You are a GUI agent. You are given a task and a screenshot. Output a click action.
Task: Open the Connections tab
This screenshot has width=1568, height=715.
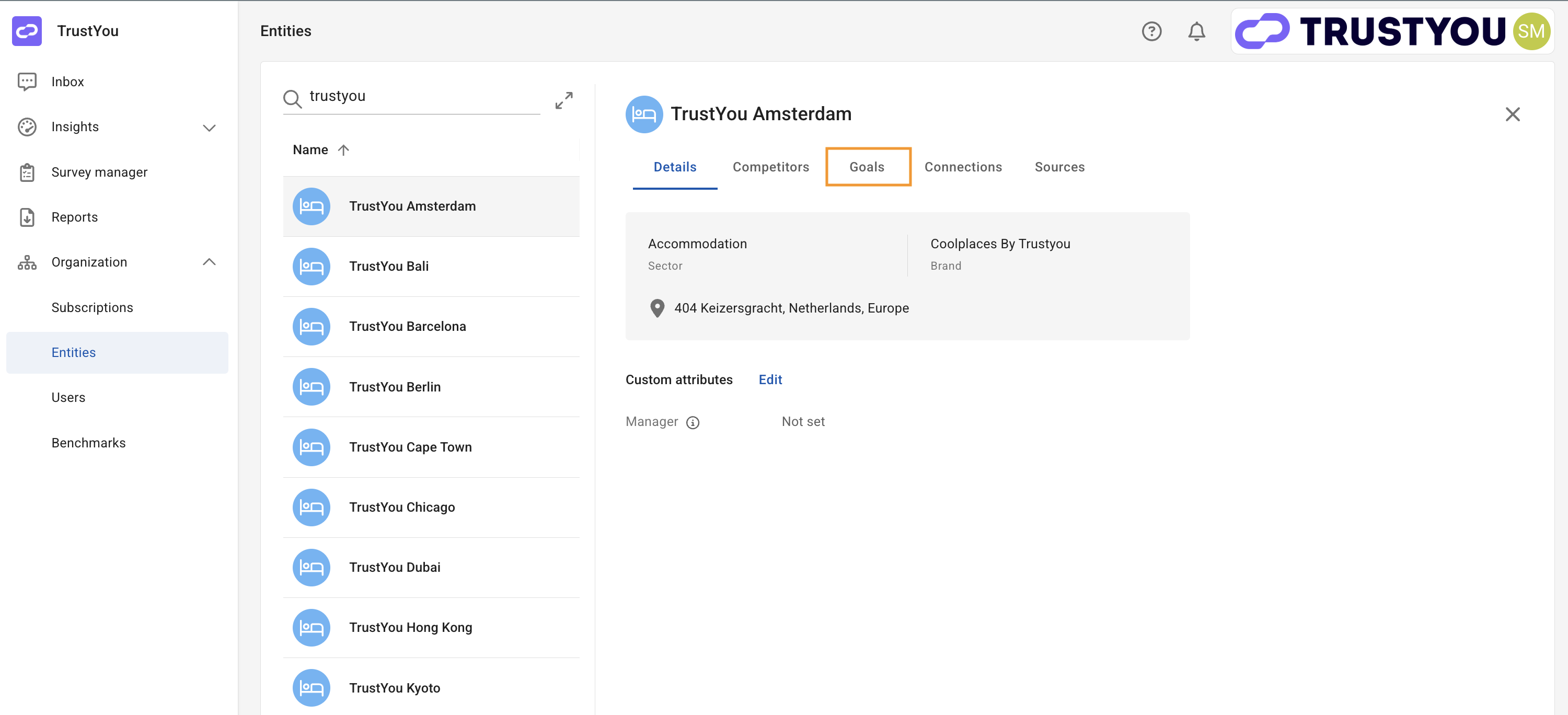tap(963, 167)
